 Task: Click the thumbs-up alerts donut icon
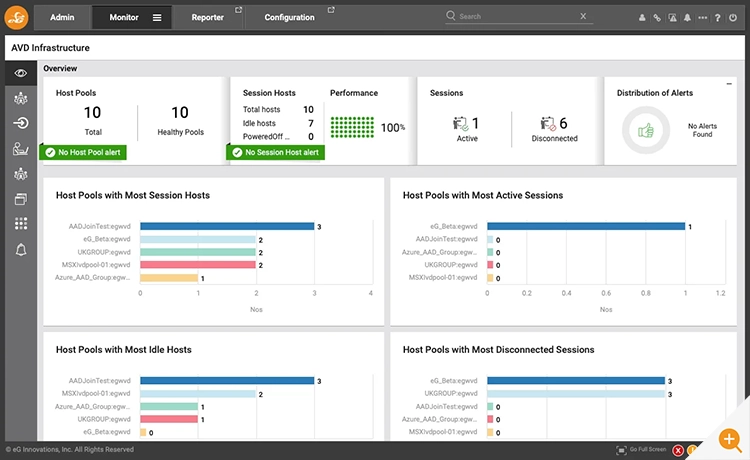pyautogui.click(x=646, y=130)
